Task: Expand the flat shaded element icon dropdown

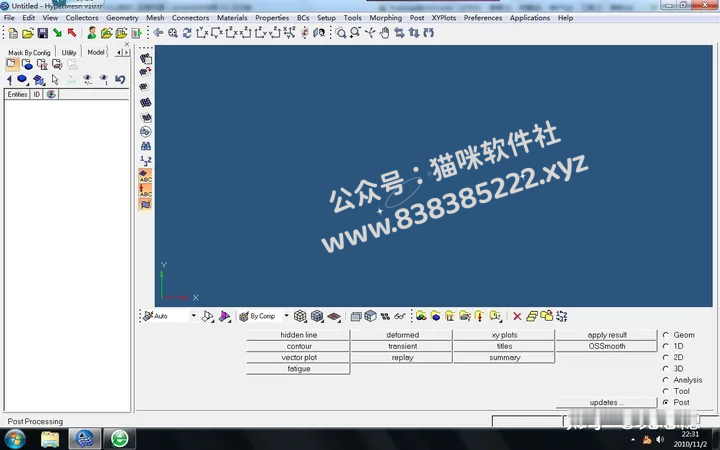Action: pyautogui.click(x=334, y=316)
